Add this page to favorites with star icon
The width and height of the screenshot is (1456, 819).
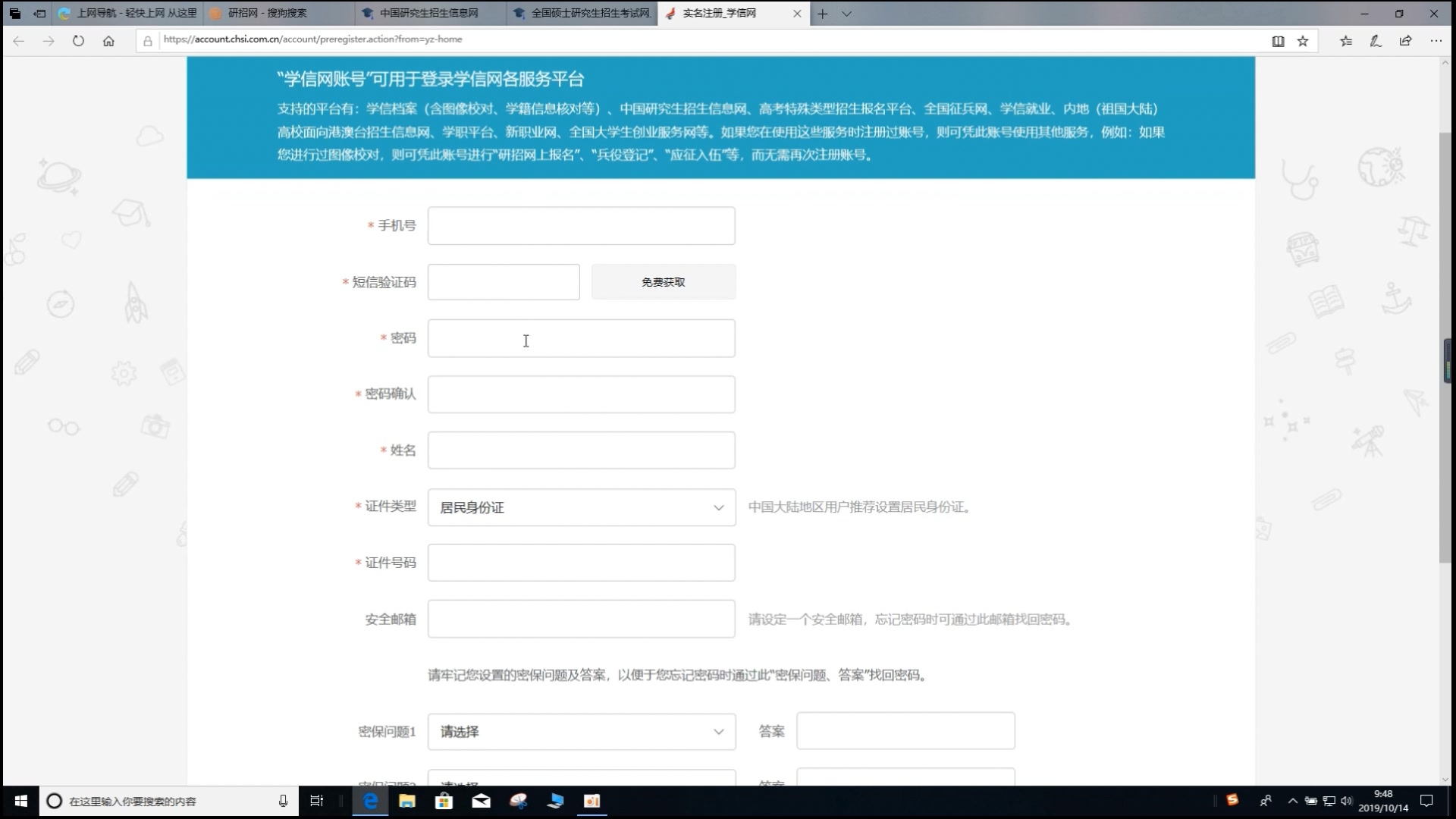pos(1303,41)
